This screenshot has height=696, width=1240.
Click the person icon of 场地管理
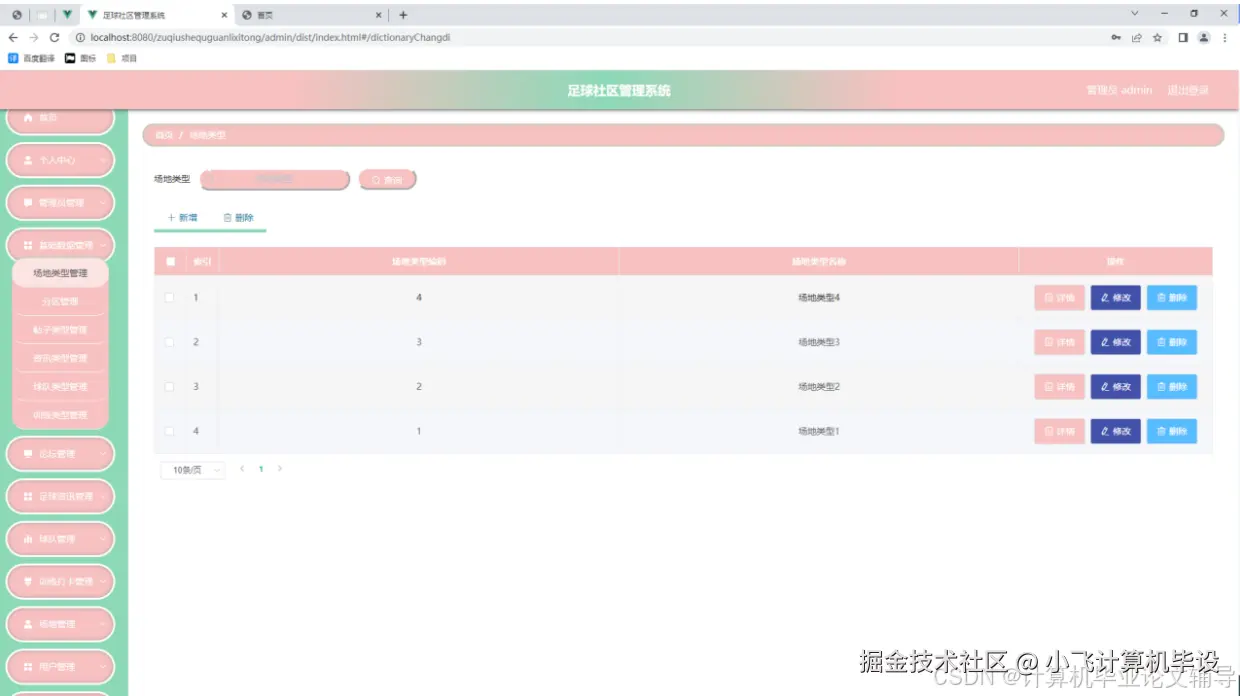pos(29,624)
